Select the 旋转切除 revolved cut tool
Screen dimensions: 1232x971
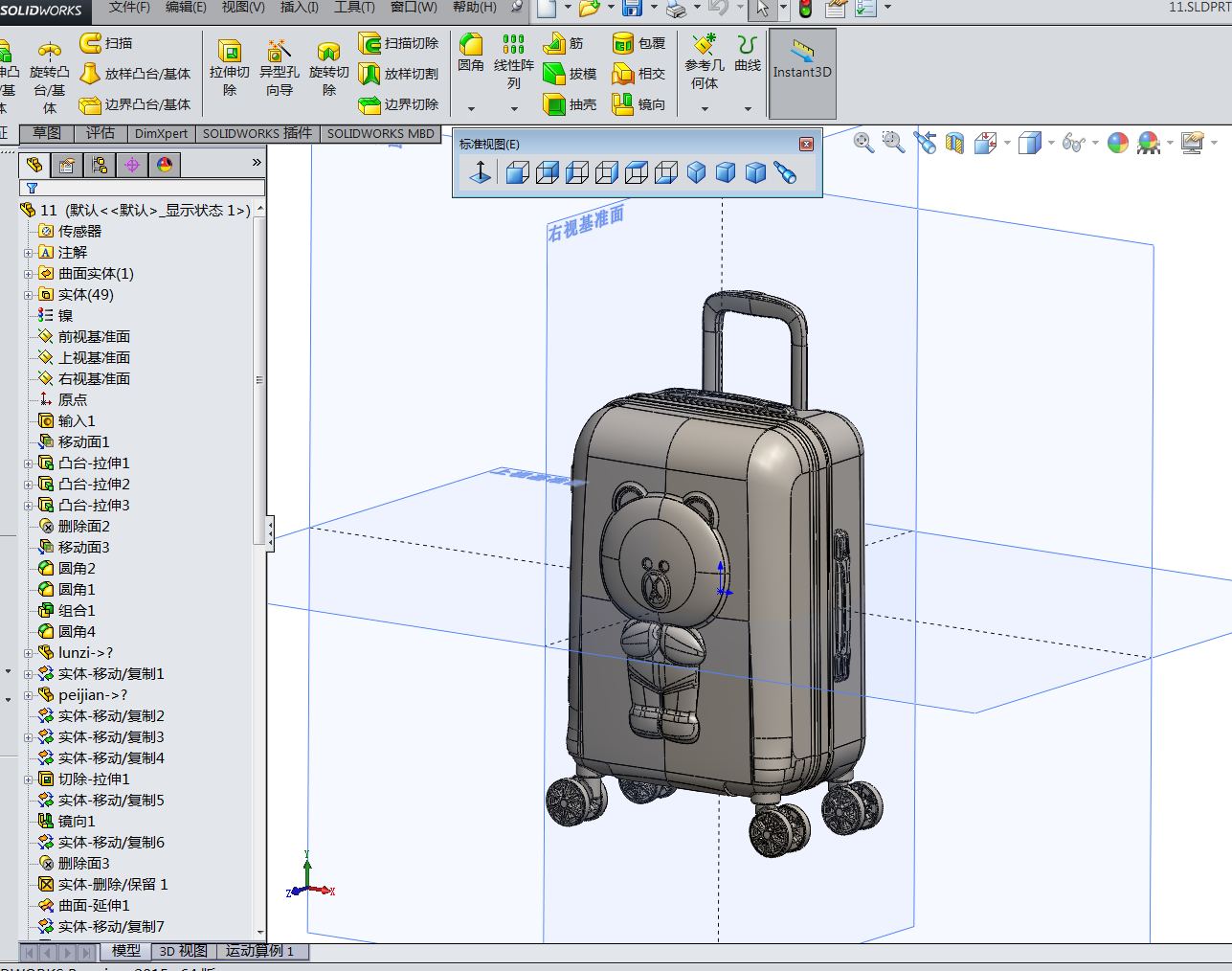pos(329,67)
